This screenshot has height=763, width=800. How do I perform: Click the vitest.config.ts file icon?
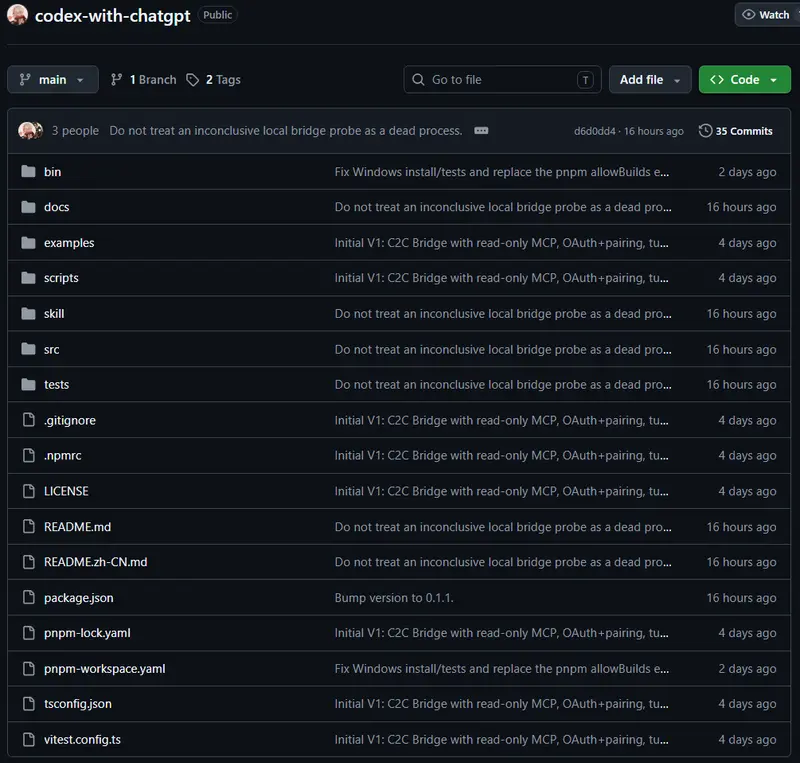(29, 739)
